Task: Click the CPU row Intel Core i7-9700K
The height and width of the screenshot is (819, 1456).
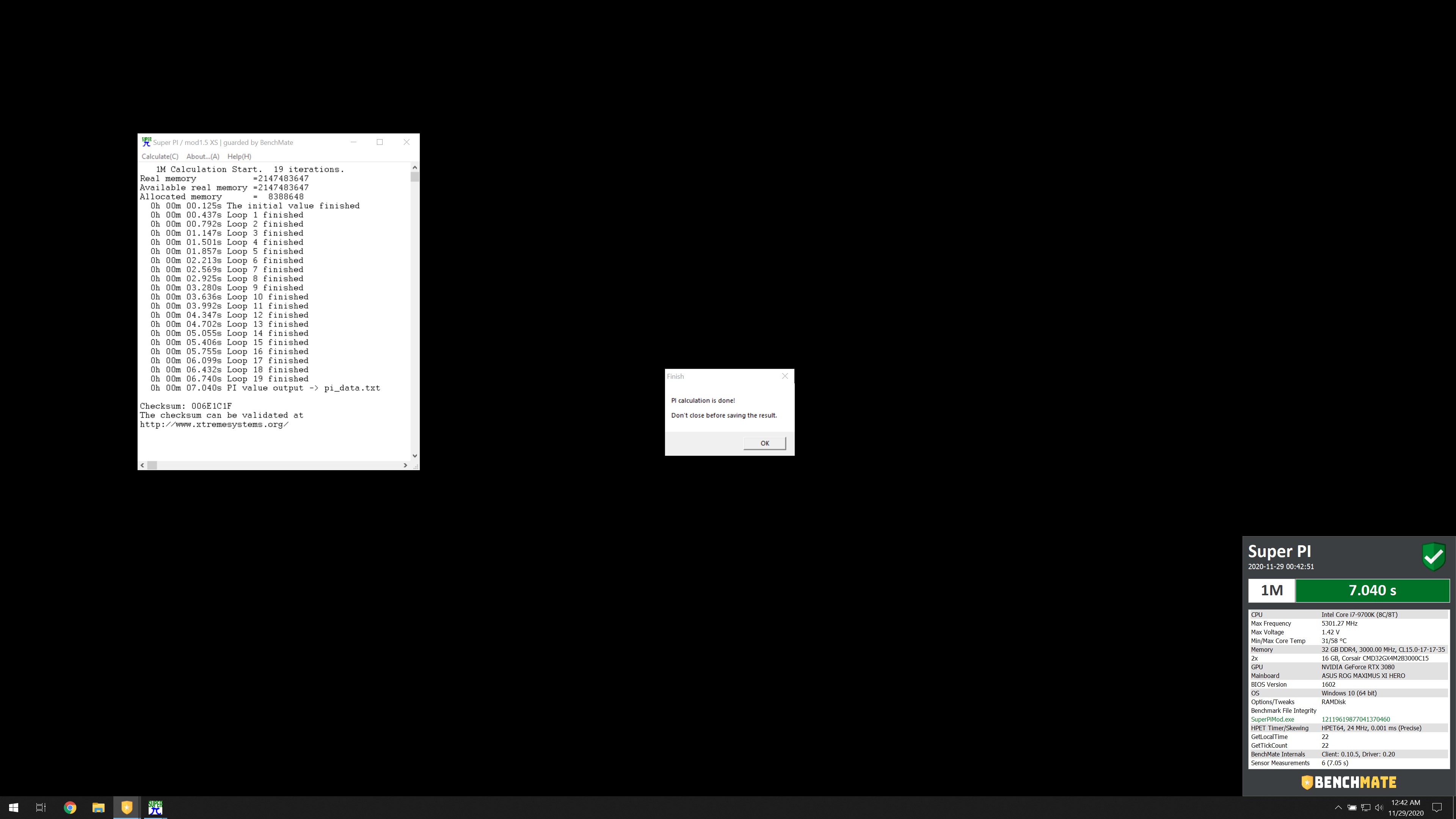Action: click(x=1349, y=615)
